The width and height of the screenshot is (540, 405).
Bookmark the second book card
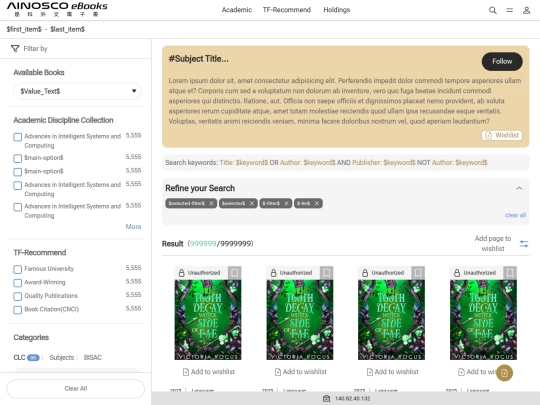pos(326,273)
